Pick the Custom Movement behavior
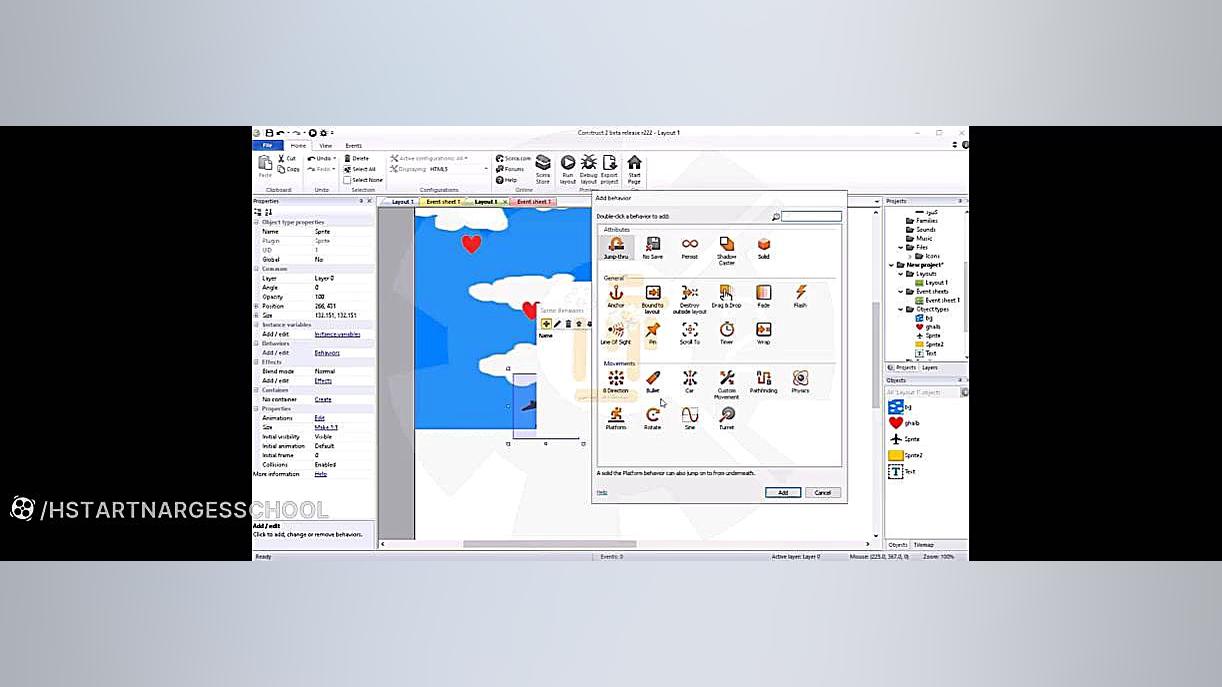Image resolution: width=1222 pixels, height=687 pixels. point(726,384)
